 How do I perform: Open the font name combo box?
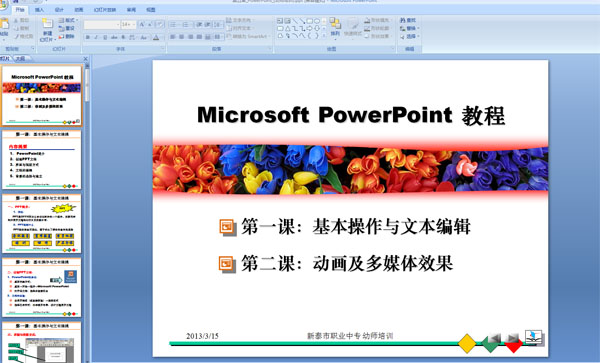pyautogui.click(x=102, y=24)
